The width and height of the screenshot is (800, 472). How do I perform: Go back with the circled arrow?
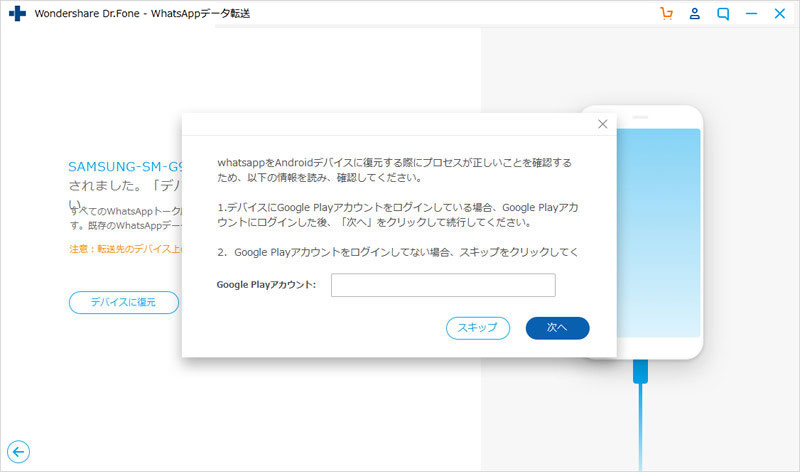[18, 452]
